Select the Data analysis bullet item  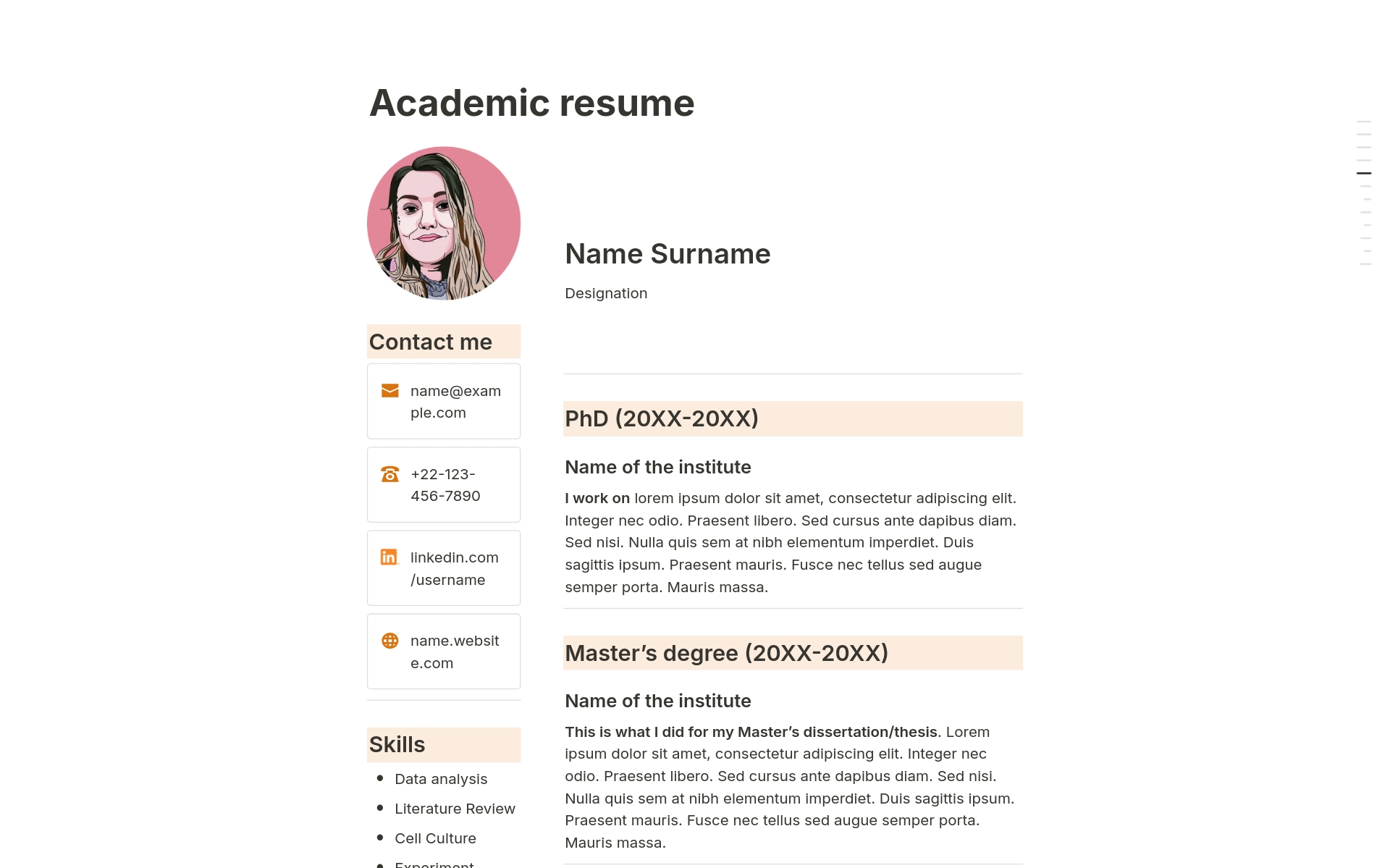click(x=440, y=779)
